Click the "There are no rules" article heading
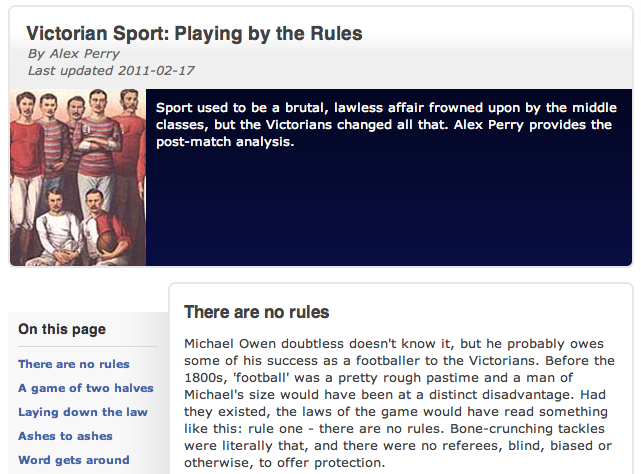 pos(257,313)
